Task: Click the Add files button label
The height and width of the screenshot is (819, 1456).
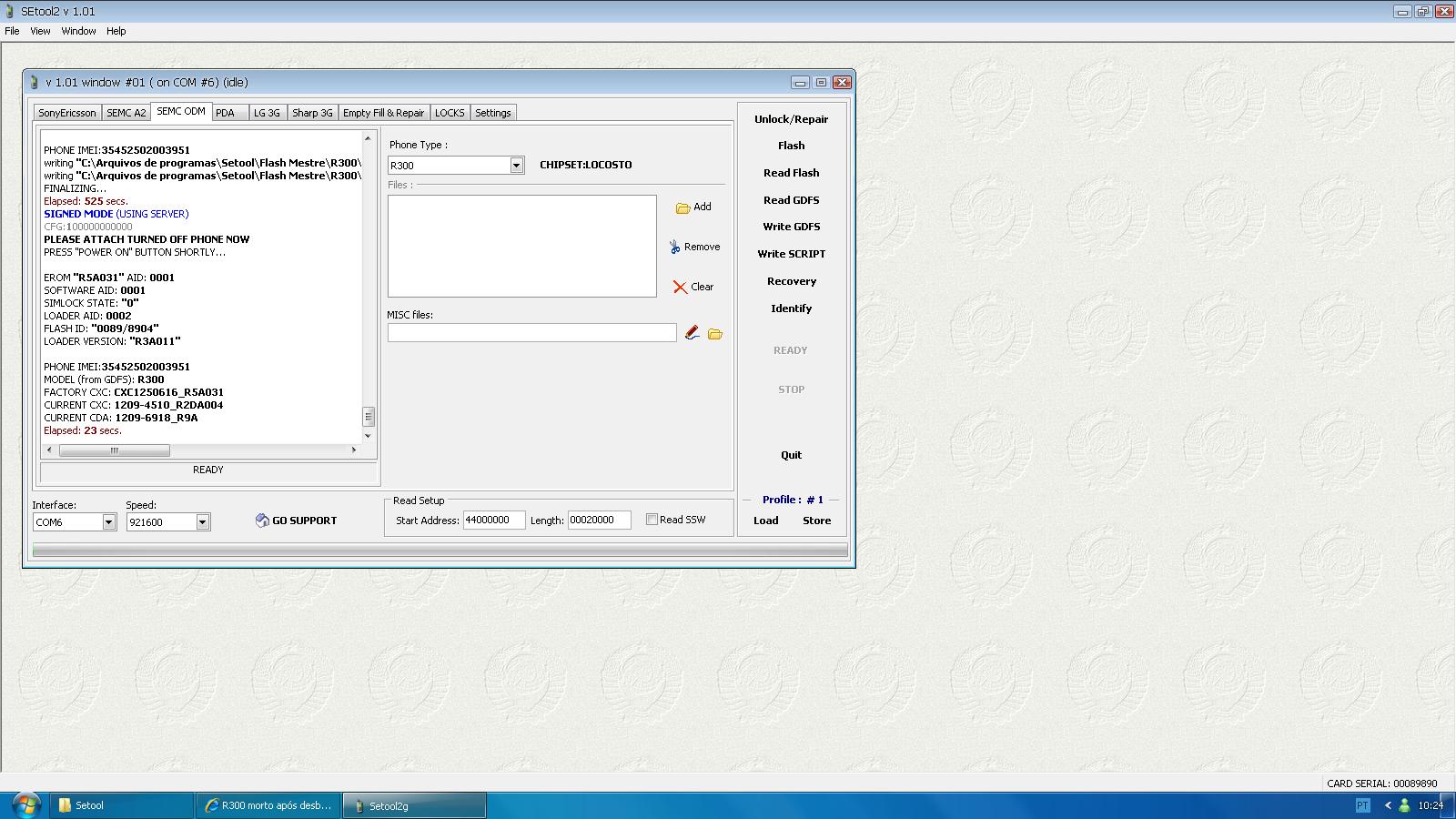Action: pos(703,207)
